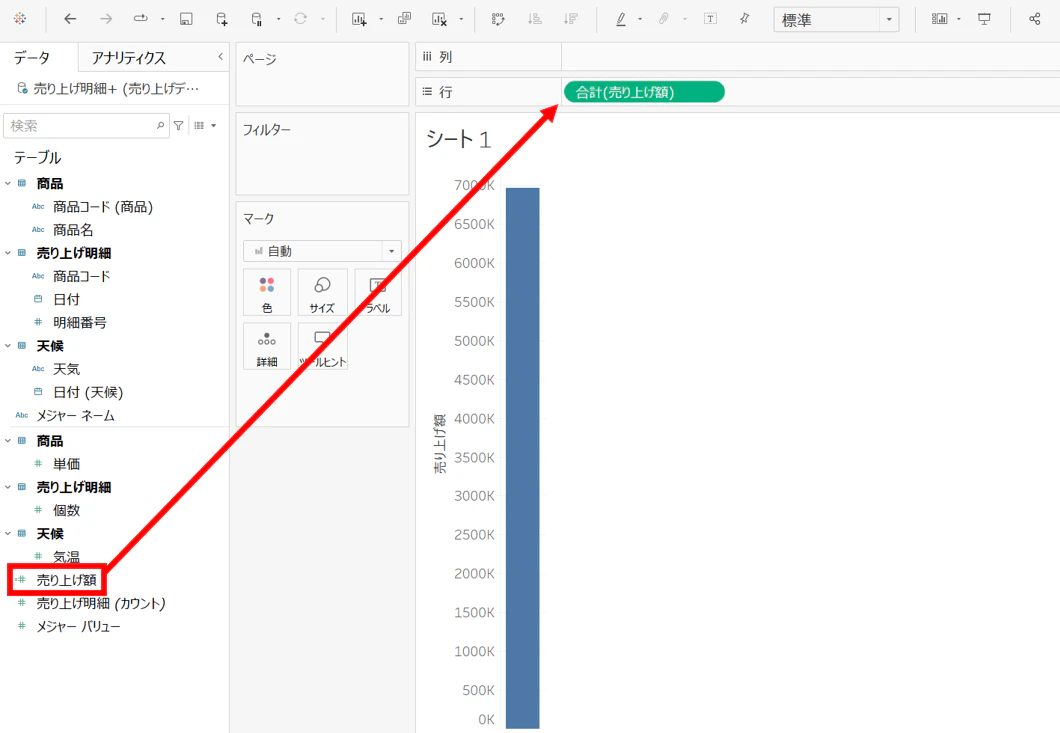Select the 商品コード (商品) field

pos(103,207)
